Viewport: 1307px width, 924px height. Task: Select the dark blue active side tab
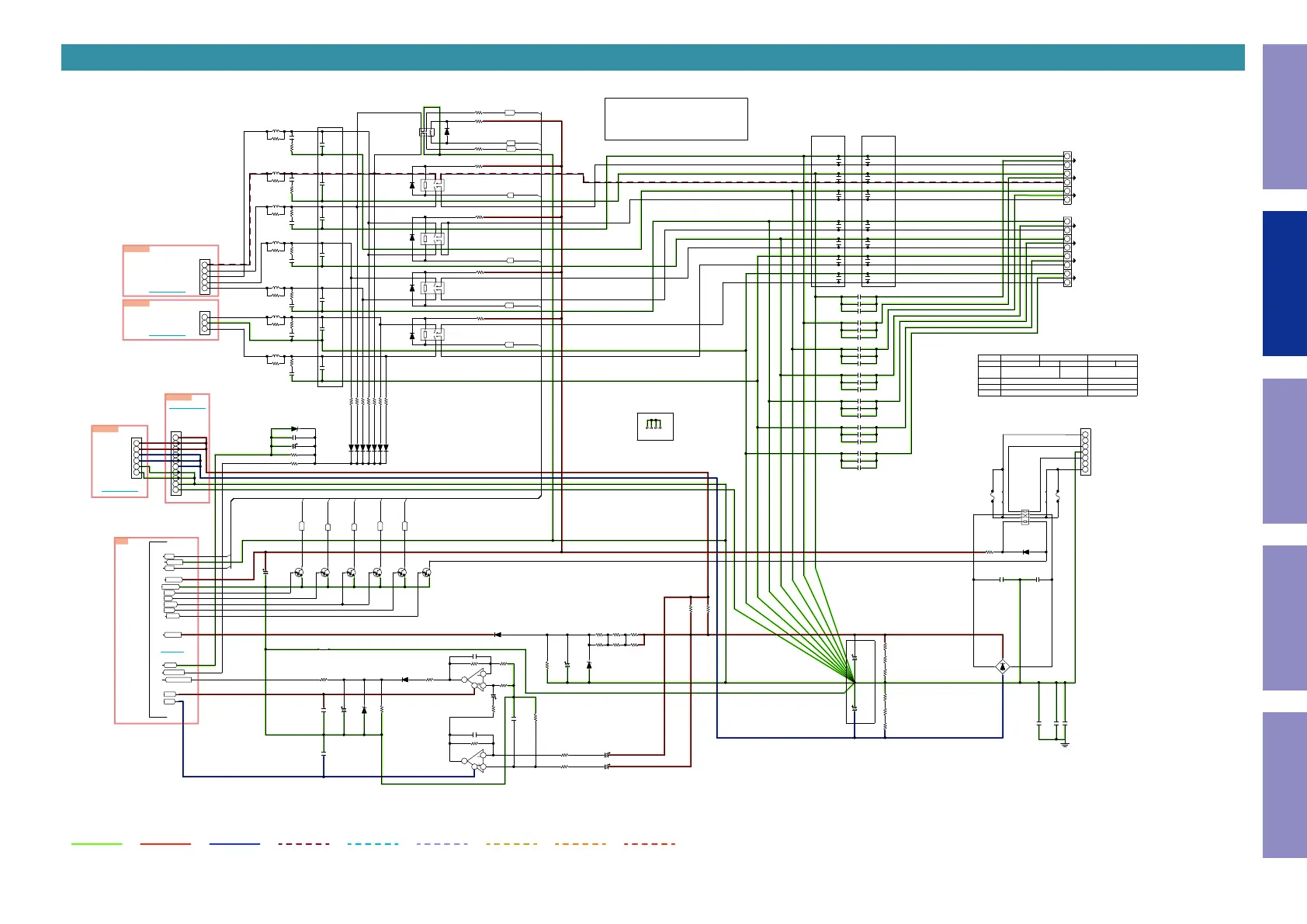click(1284, 284)
